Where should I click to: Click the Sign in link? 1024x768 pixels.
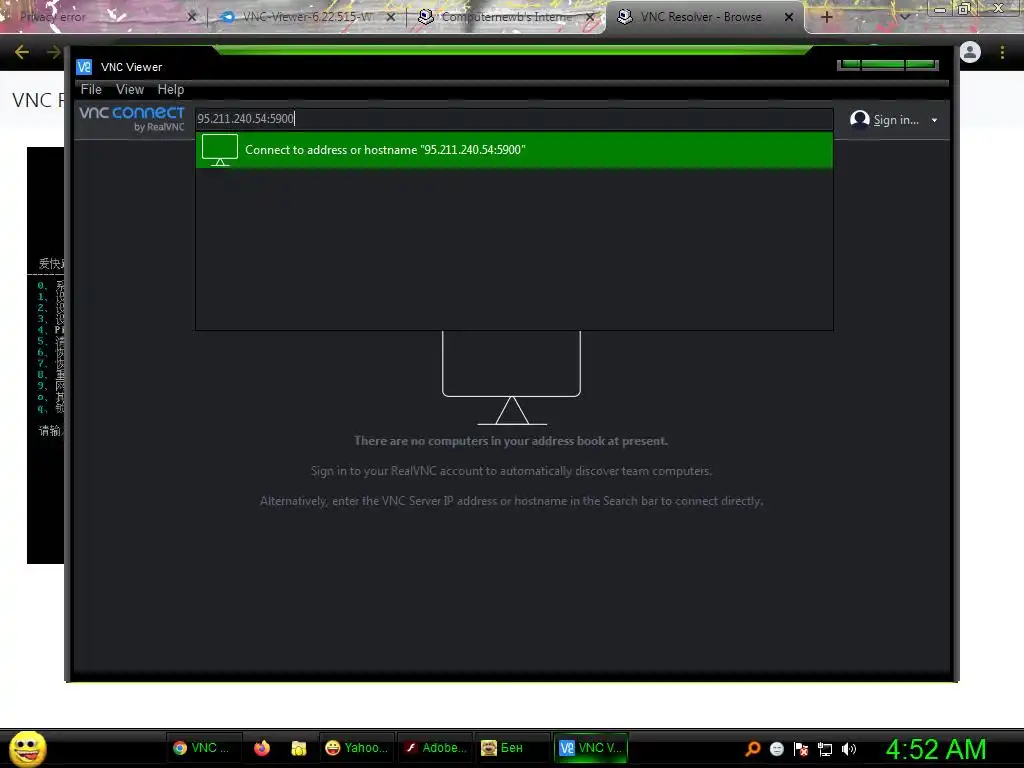point(896,120)
